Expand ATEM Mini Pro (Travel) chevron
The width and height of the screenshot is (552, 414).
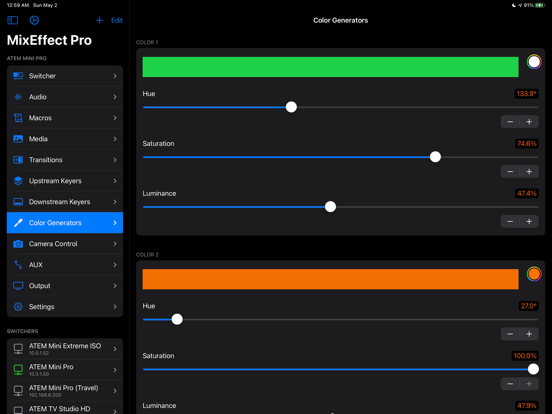(115, 391)
